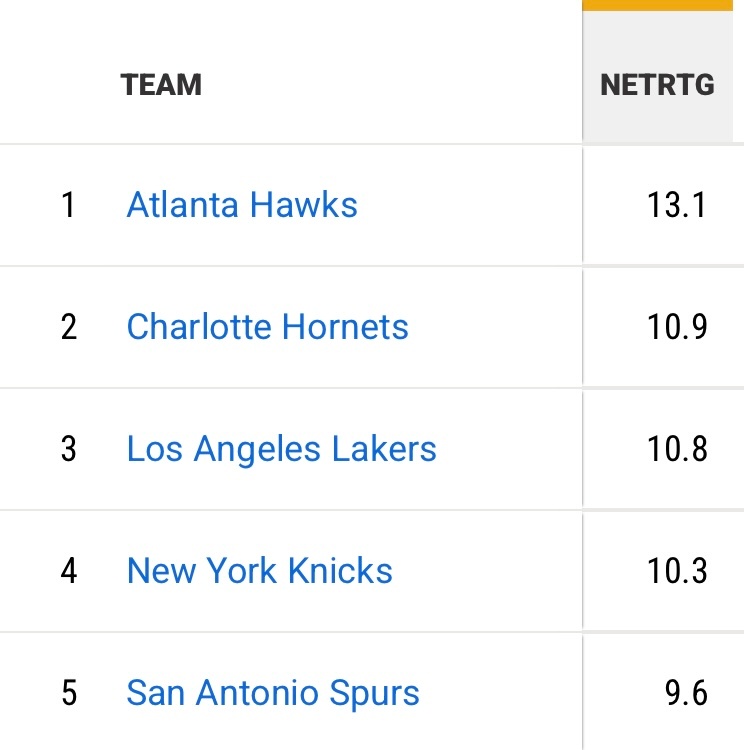
Task: Select rank number 4 beside New York Knicks
Action: click(68, 571)
